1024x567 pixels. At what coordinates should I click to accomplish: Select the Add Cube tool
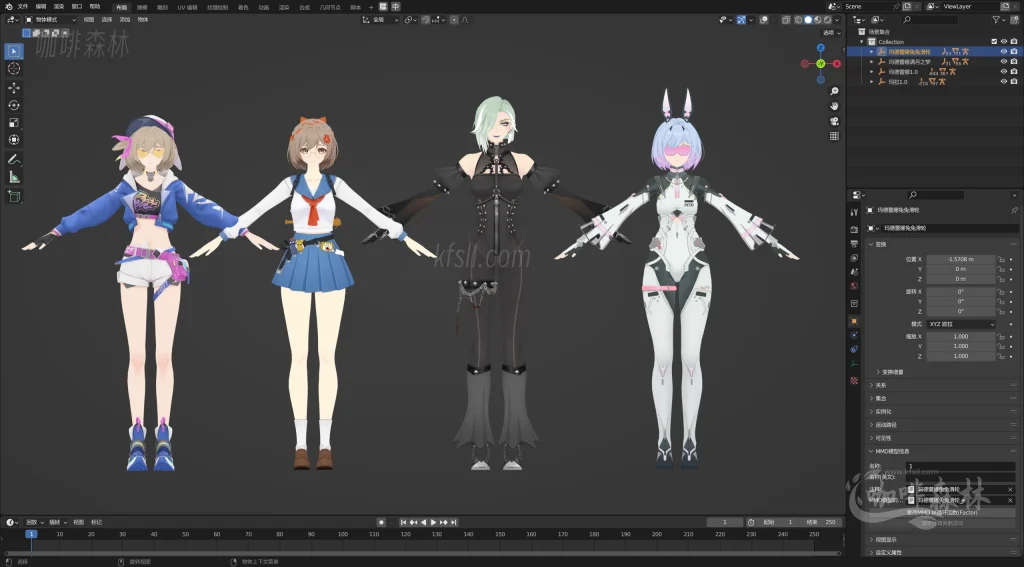[x=14, y=197]
